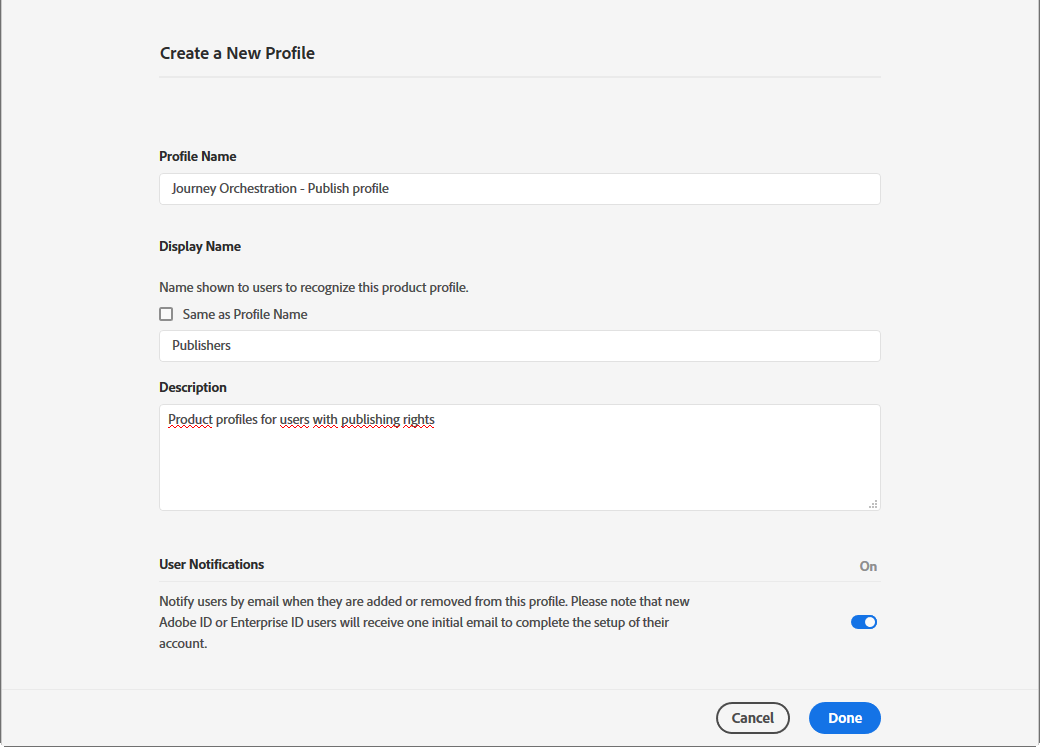The width and height of the screenshot is (1040, 747).
Task: Click the "Description" field label
Action: [x=193, y=387]
